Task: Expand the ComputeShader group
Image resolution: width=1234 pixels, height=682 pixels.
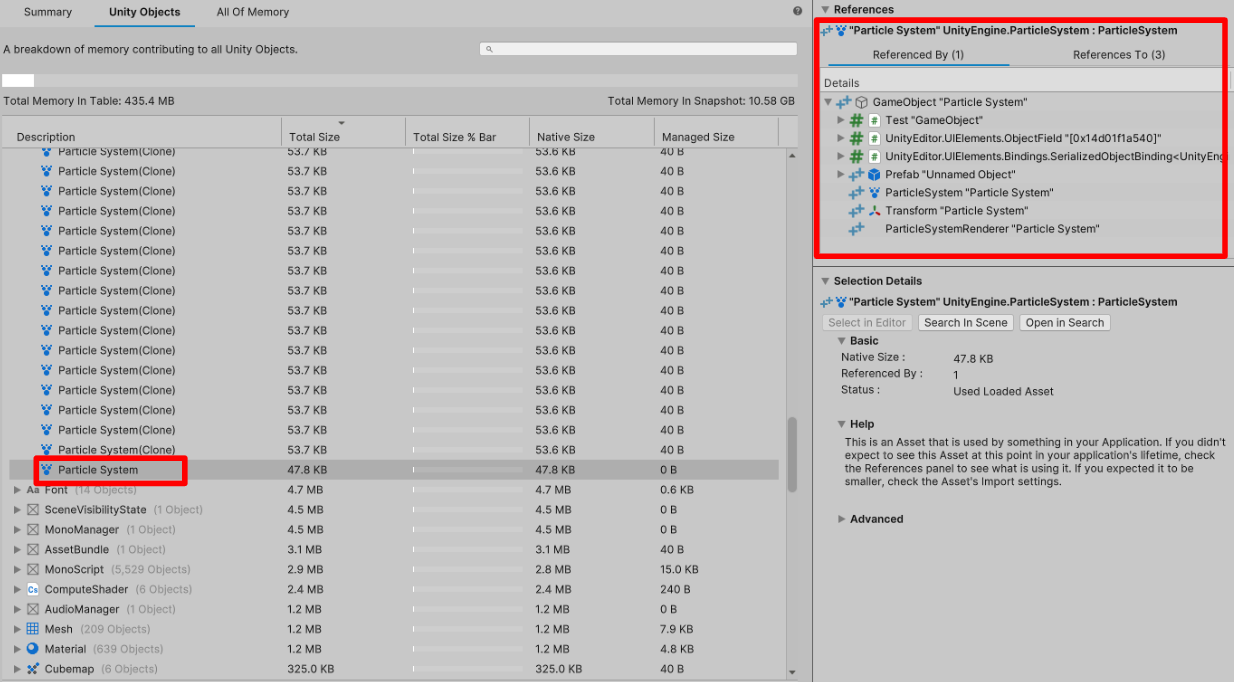Action: coord(17,590)
